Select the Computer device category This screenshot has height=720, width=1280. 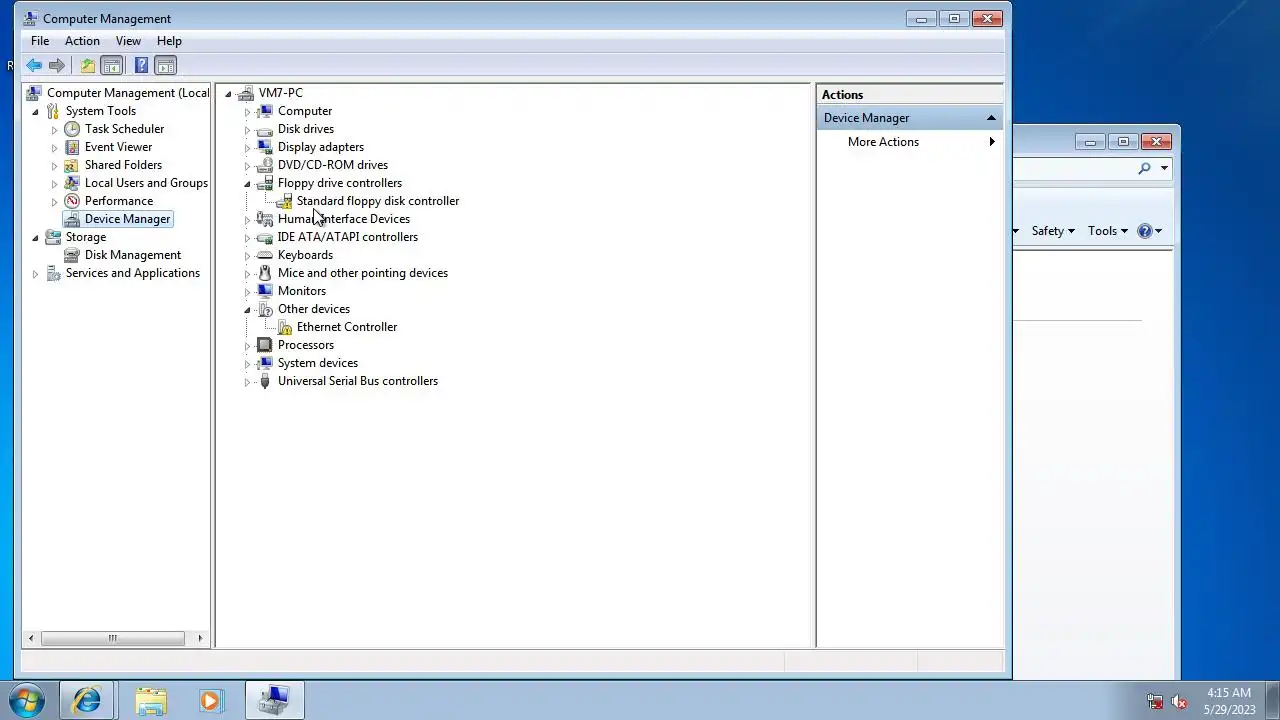click(304, 111)
